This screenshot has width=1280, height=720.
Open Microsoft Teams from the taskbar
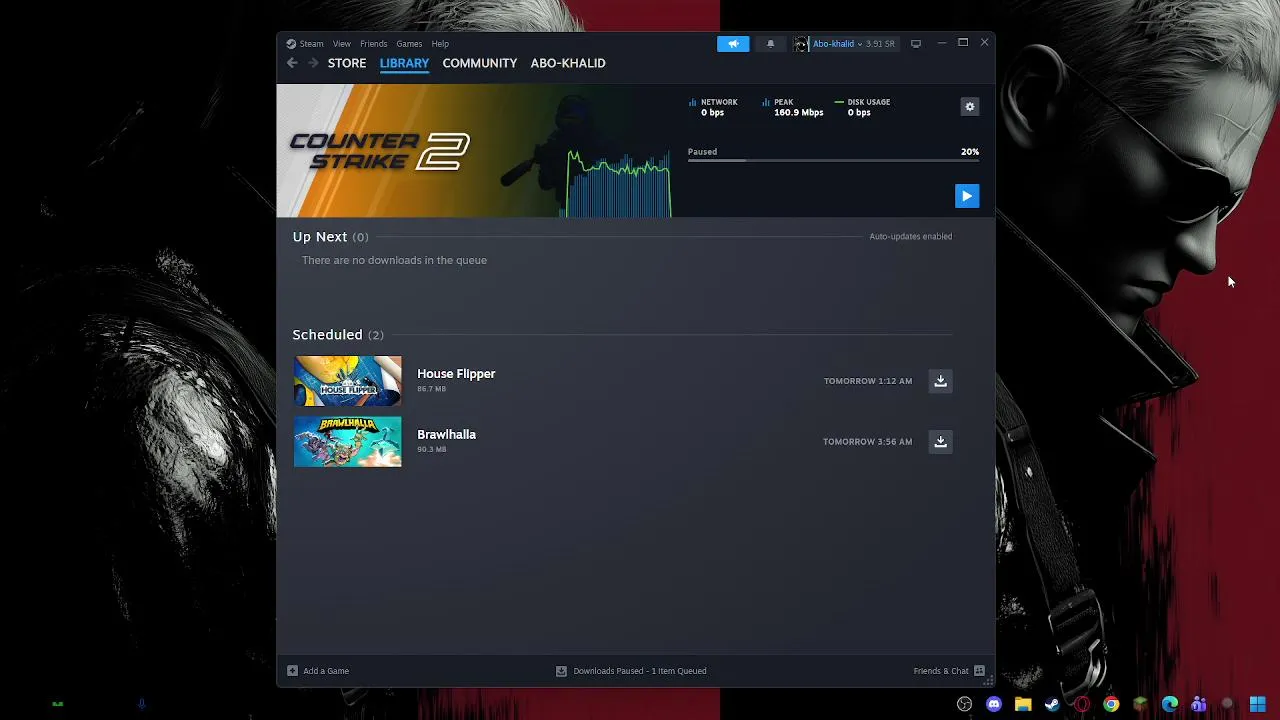click(1199, 704)
